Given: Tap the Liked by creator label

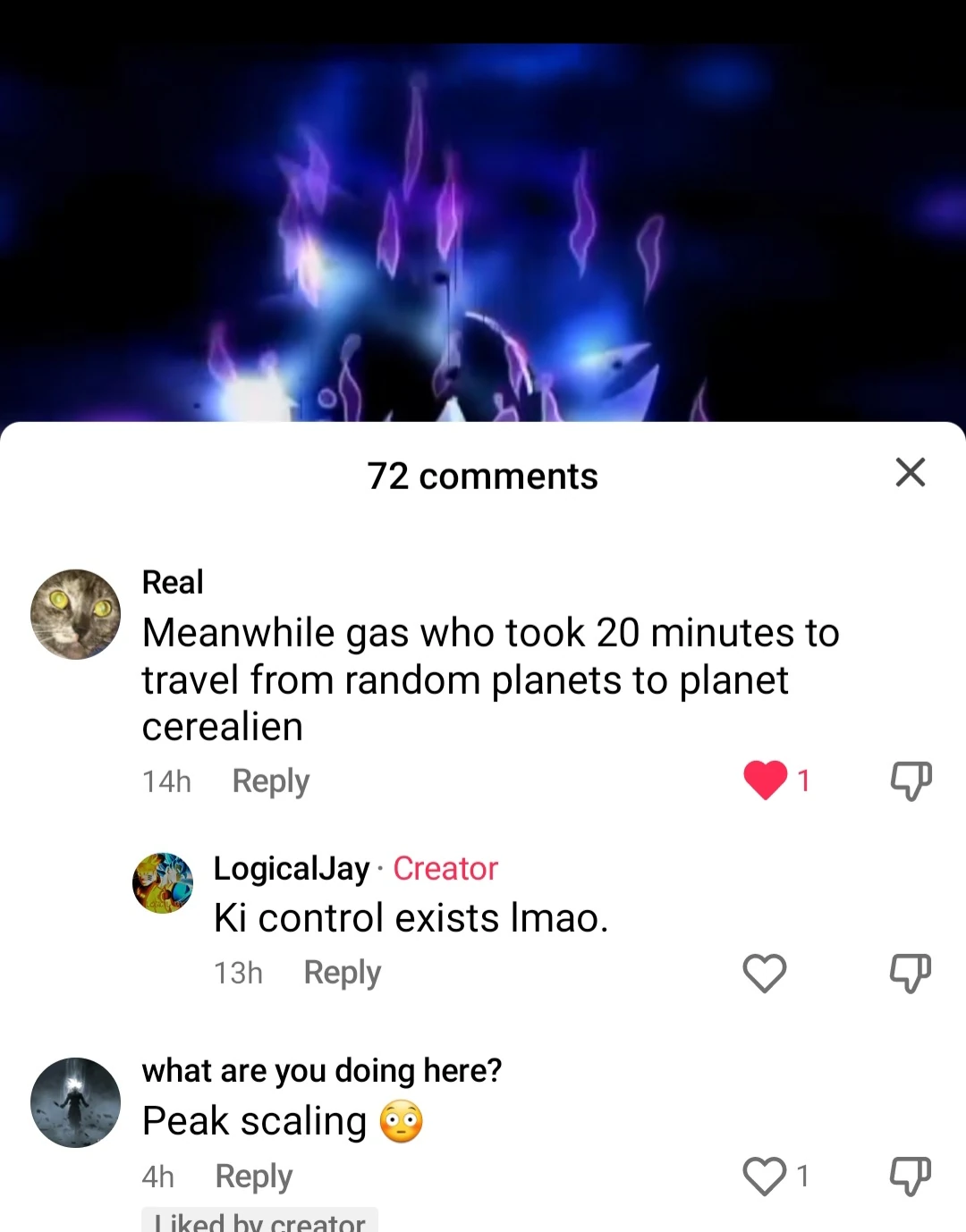Looking at the screenshot, I should tap(259, 1220).
